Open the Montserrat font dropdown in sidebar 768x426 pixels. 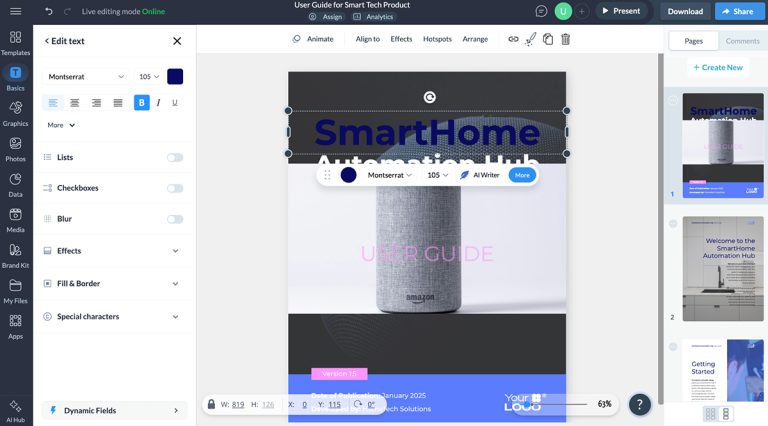(x=86, y=77)
